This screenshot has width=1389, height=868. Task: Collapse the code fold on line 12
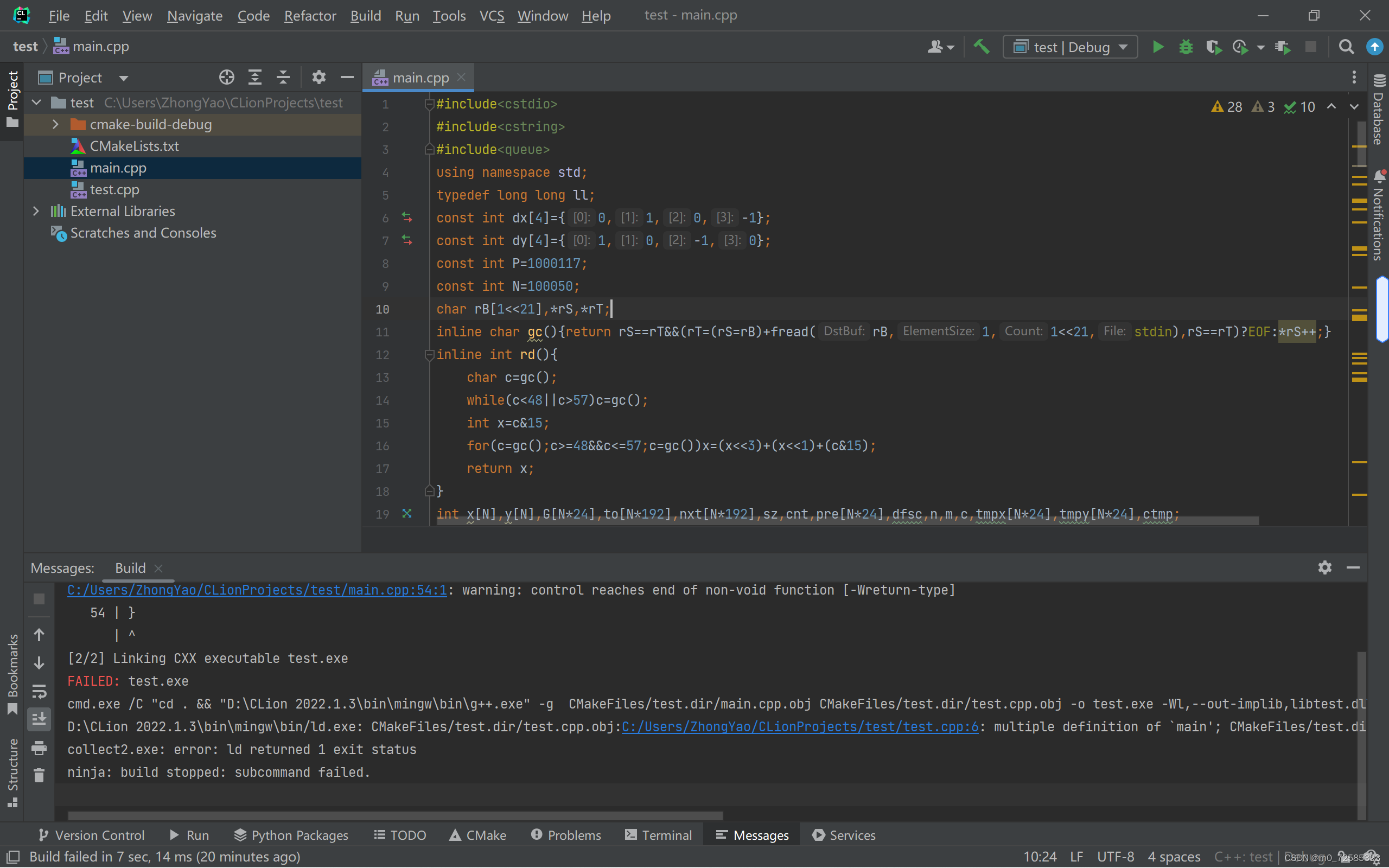click(x=429, y=355)
